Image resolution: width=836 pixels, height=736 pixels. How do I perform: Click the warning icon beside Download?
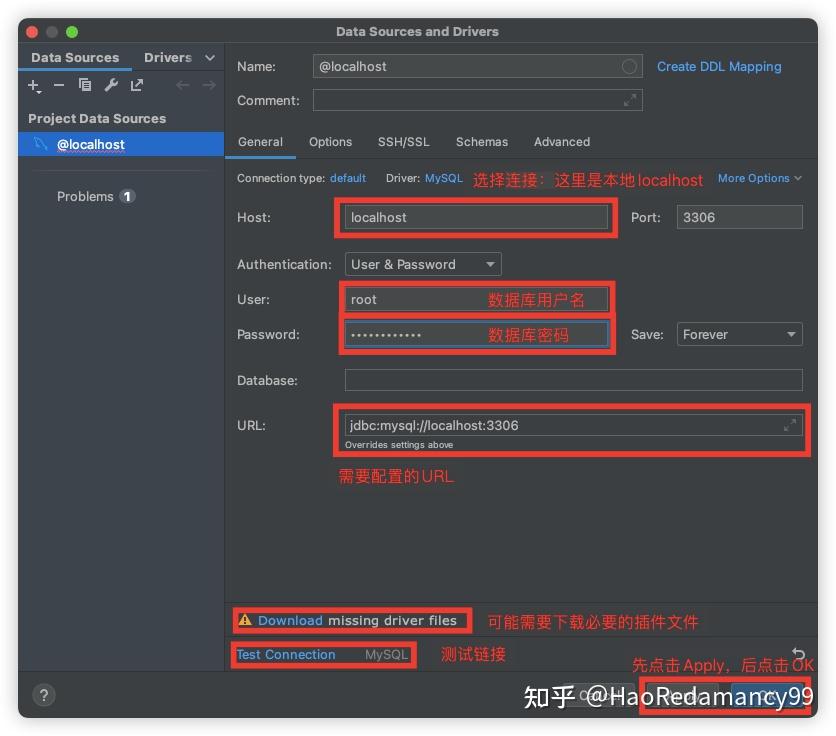(245, 620)
